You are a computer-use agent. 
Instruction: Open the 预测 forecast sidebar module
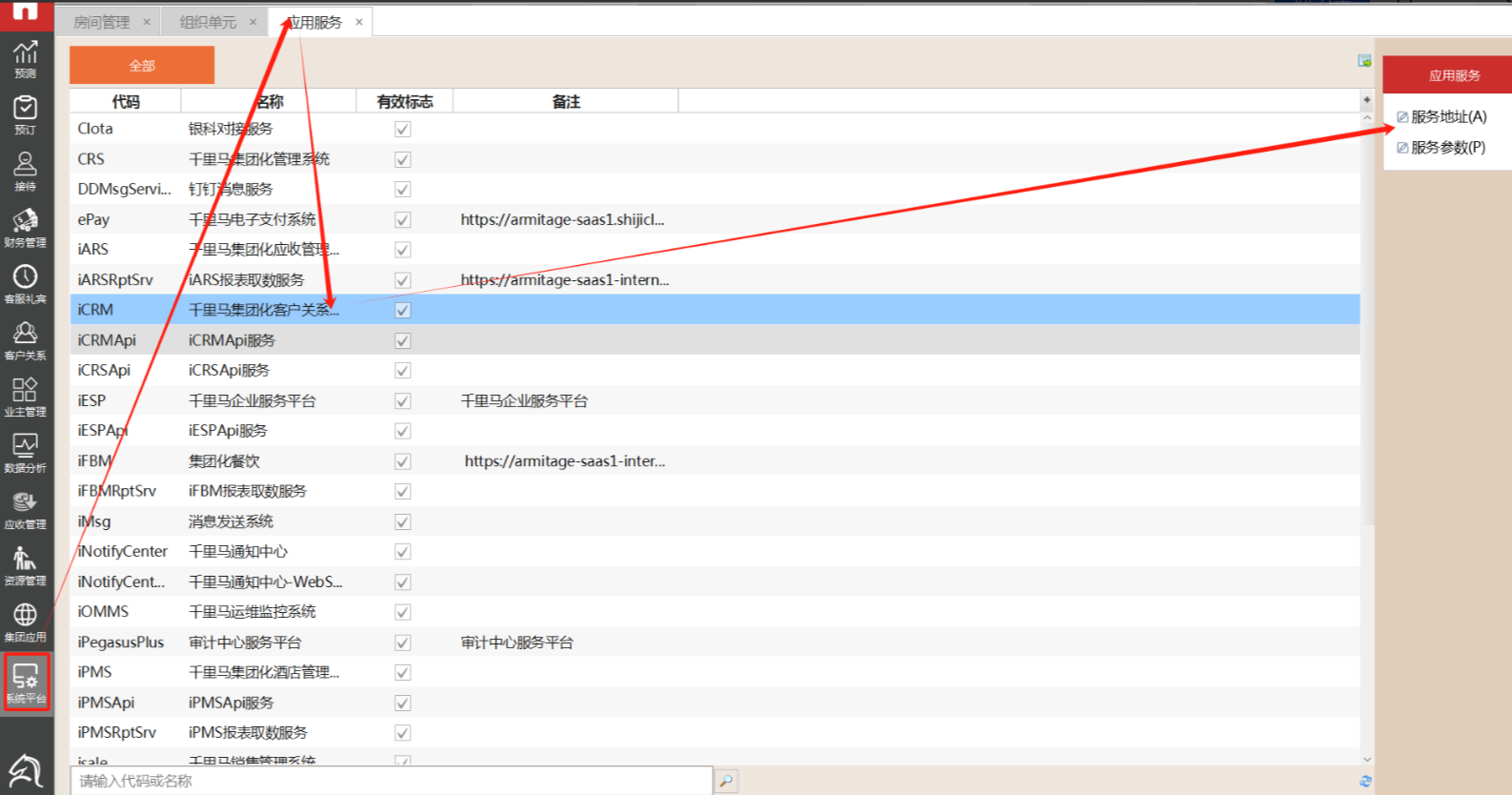tap(26, 59)
